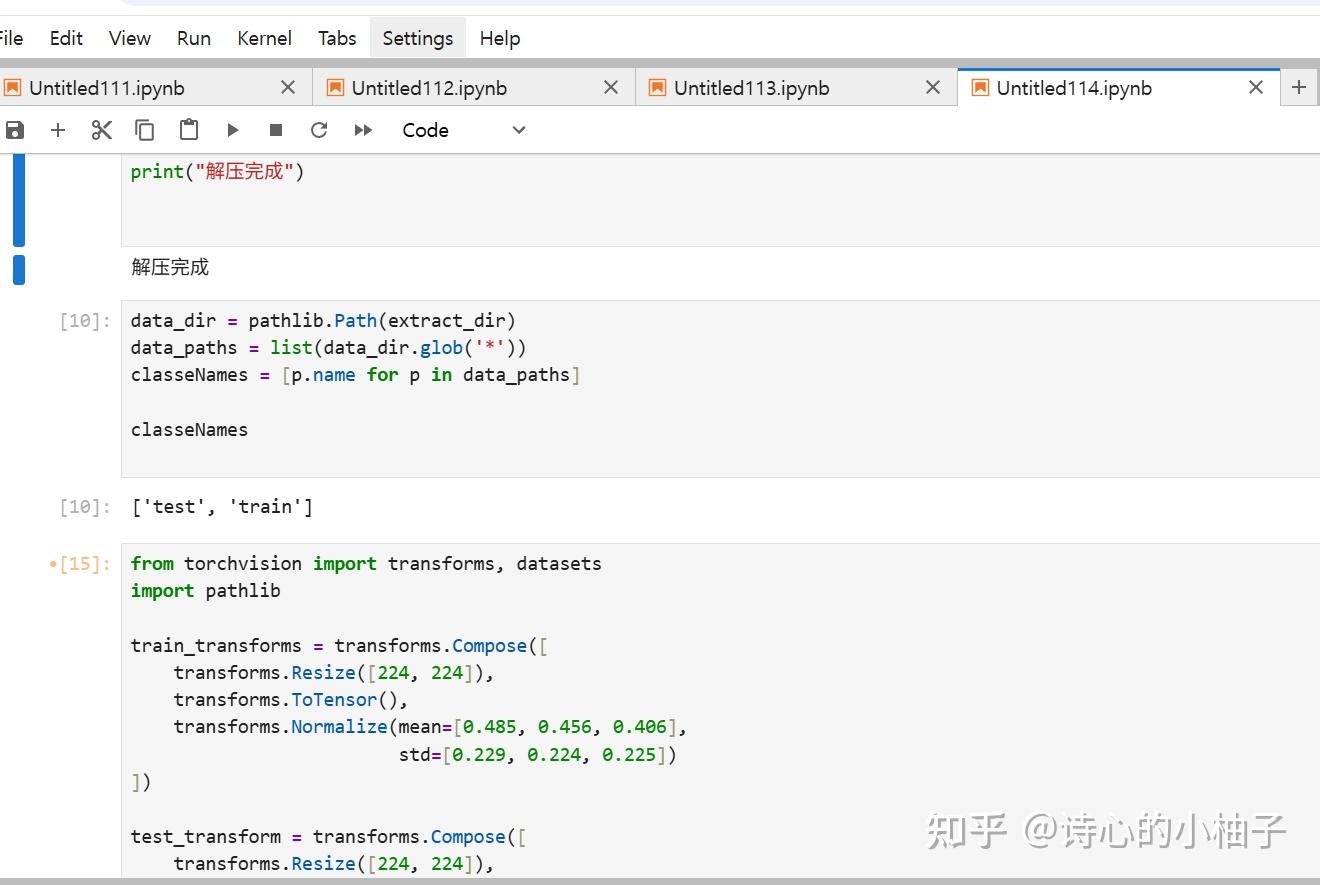This screenshot has height=885, width=1320.
Task: Interrupt the kernel with stop icon
Action: pyautogui.click(x=276, y=130)
